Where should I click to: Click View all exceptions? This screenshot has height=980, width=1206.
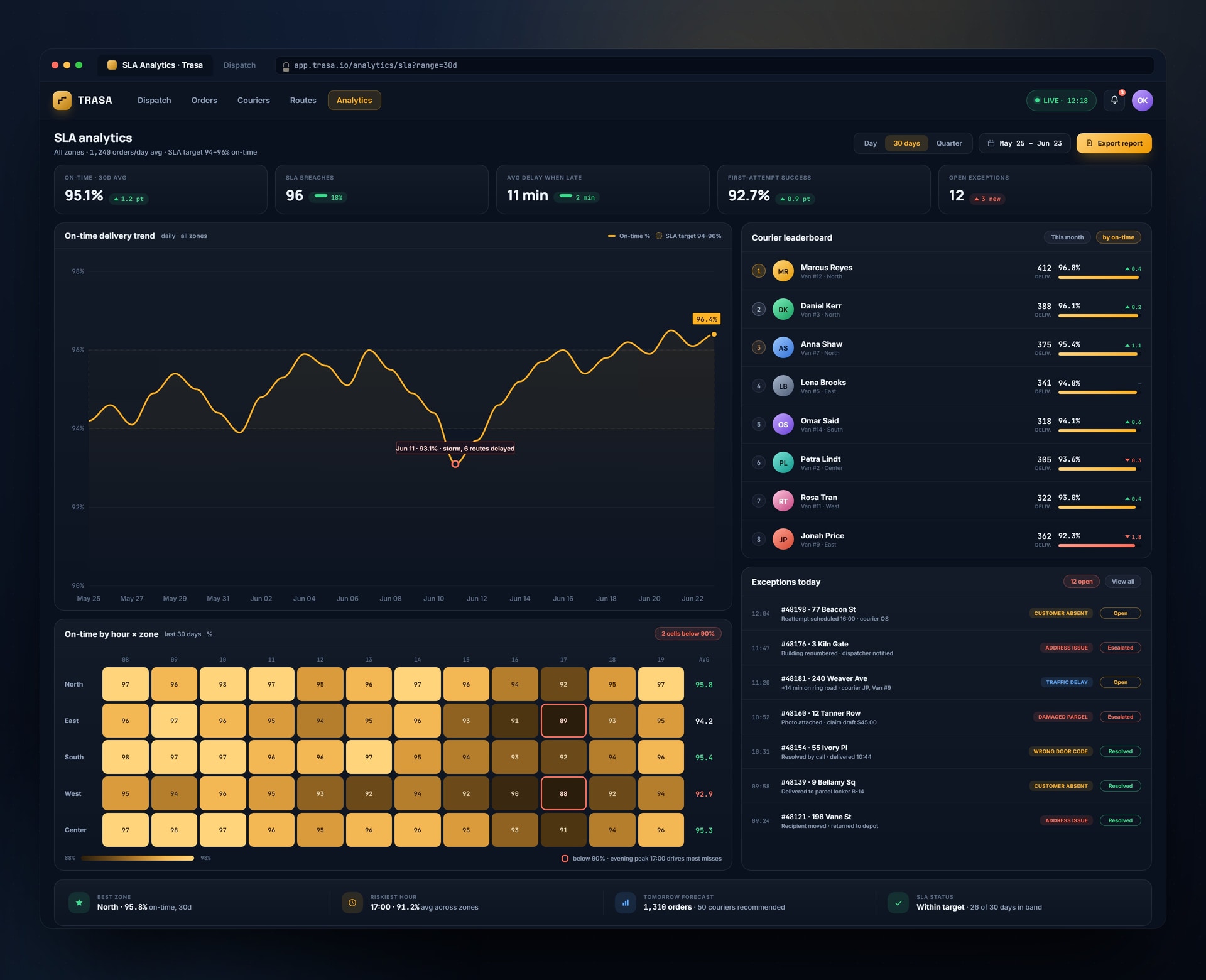coord(1122,582)
